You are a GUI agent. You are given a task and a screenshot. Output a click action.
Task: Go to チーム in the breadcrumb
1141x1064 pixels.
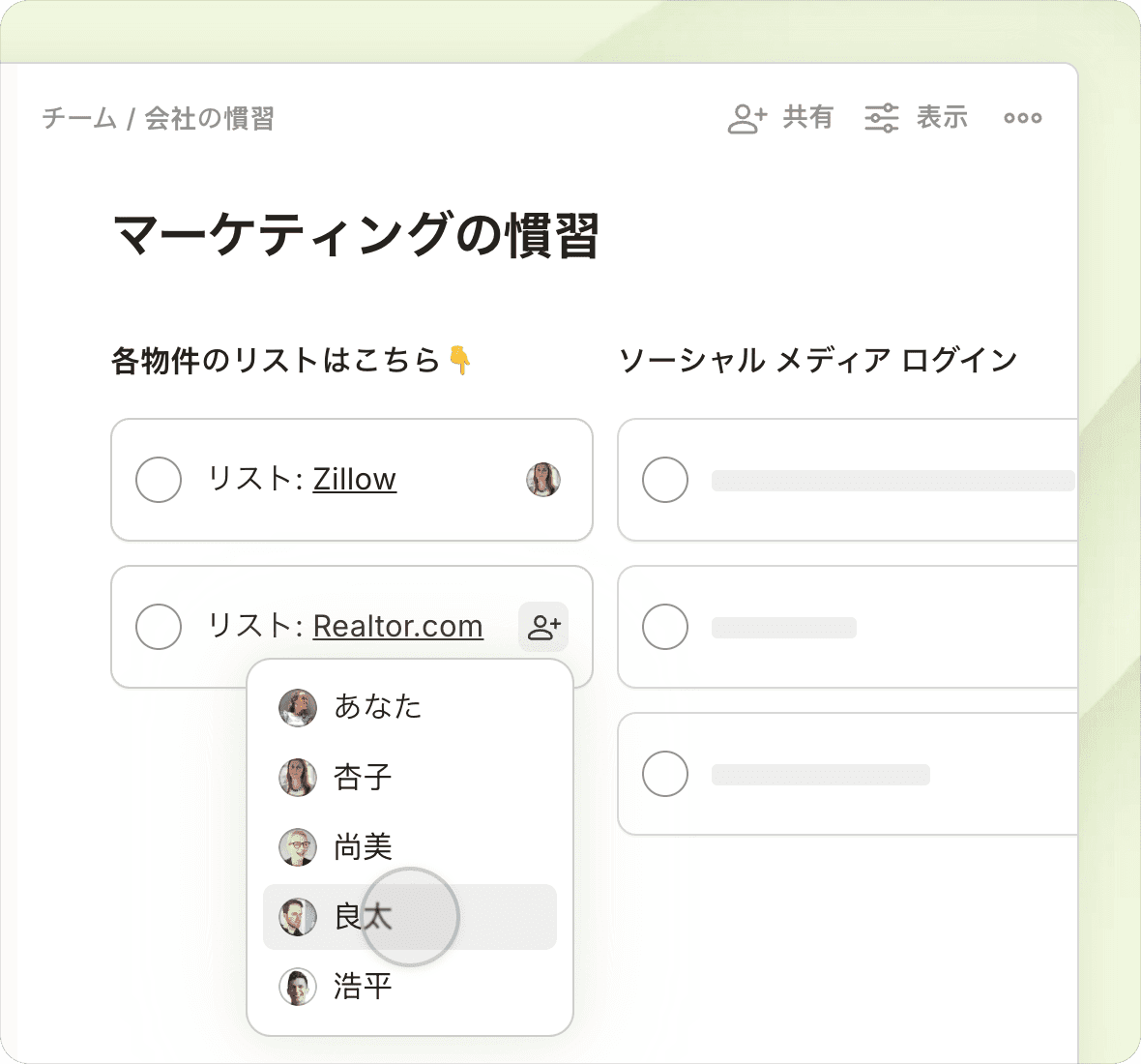point(79,119)
